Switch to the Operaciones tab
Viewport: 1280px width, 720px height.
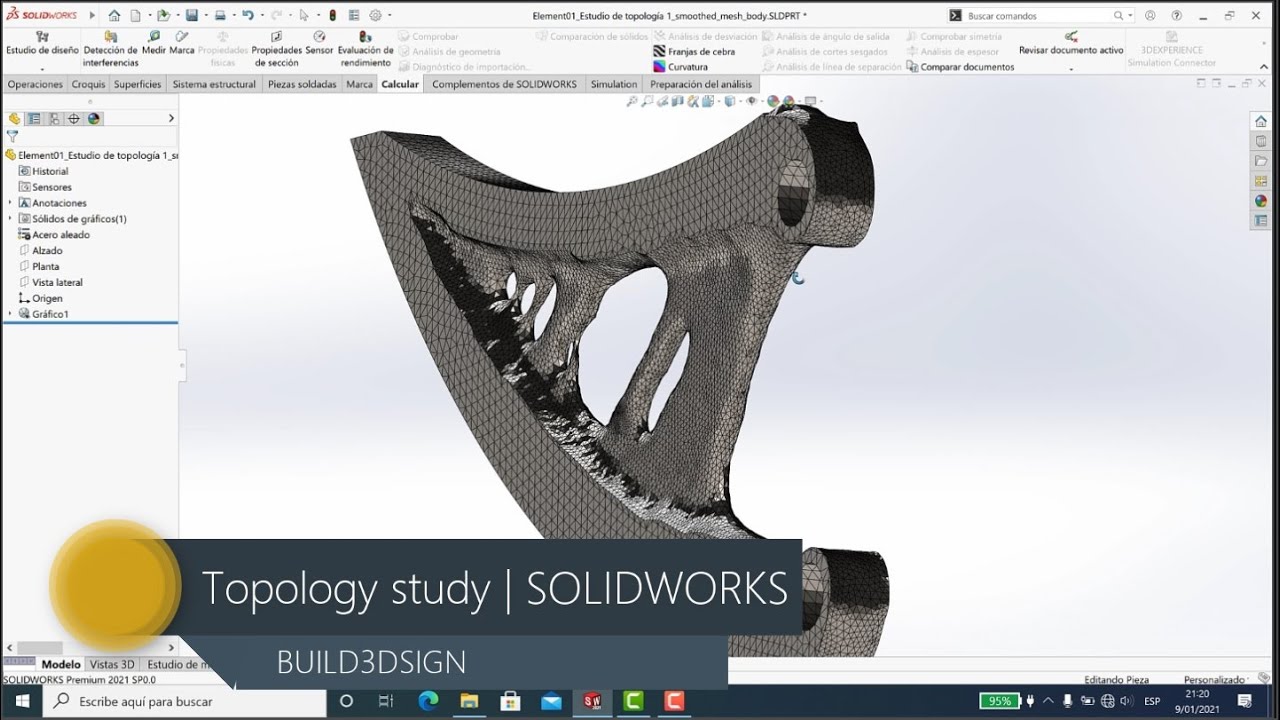pos(35,84)
